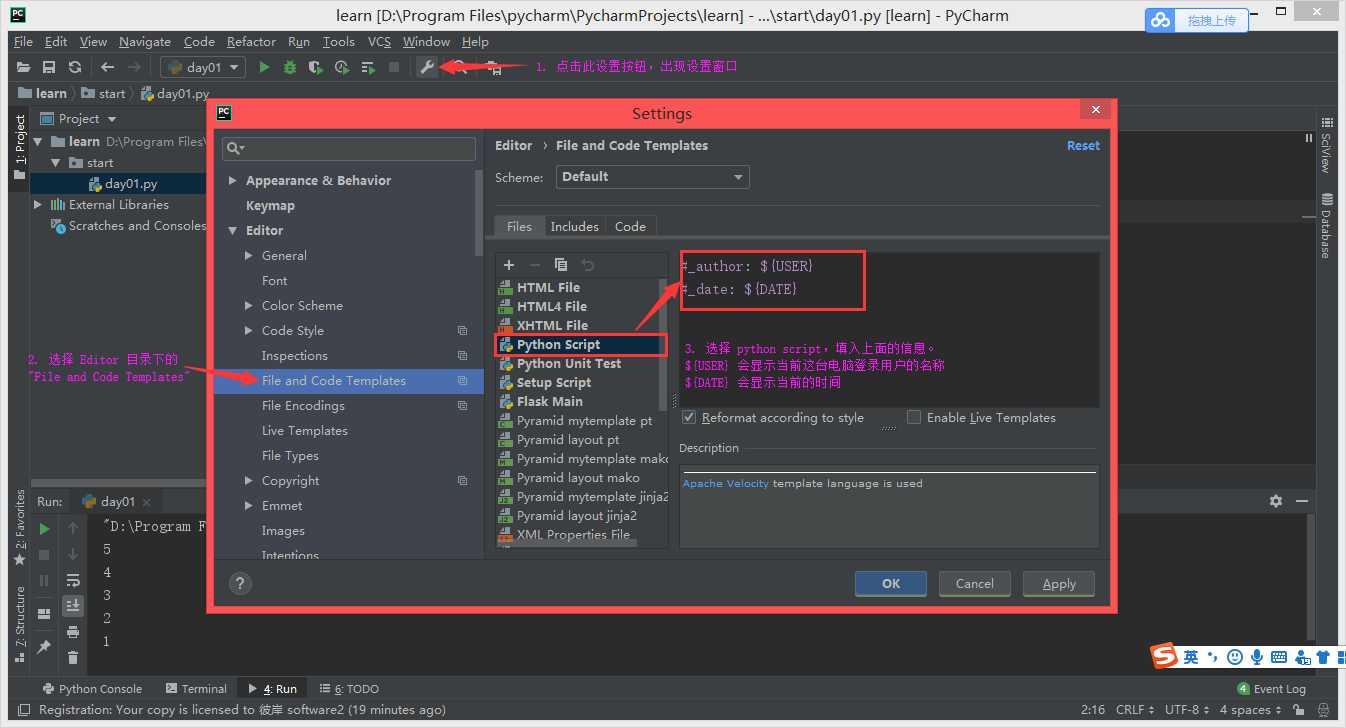Run day01 with the green play icon
1346x728 pixels.
[x=264, y=67]
